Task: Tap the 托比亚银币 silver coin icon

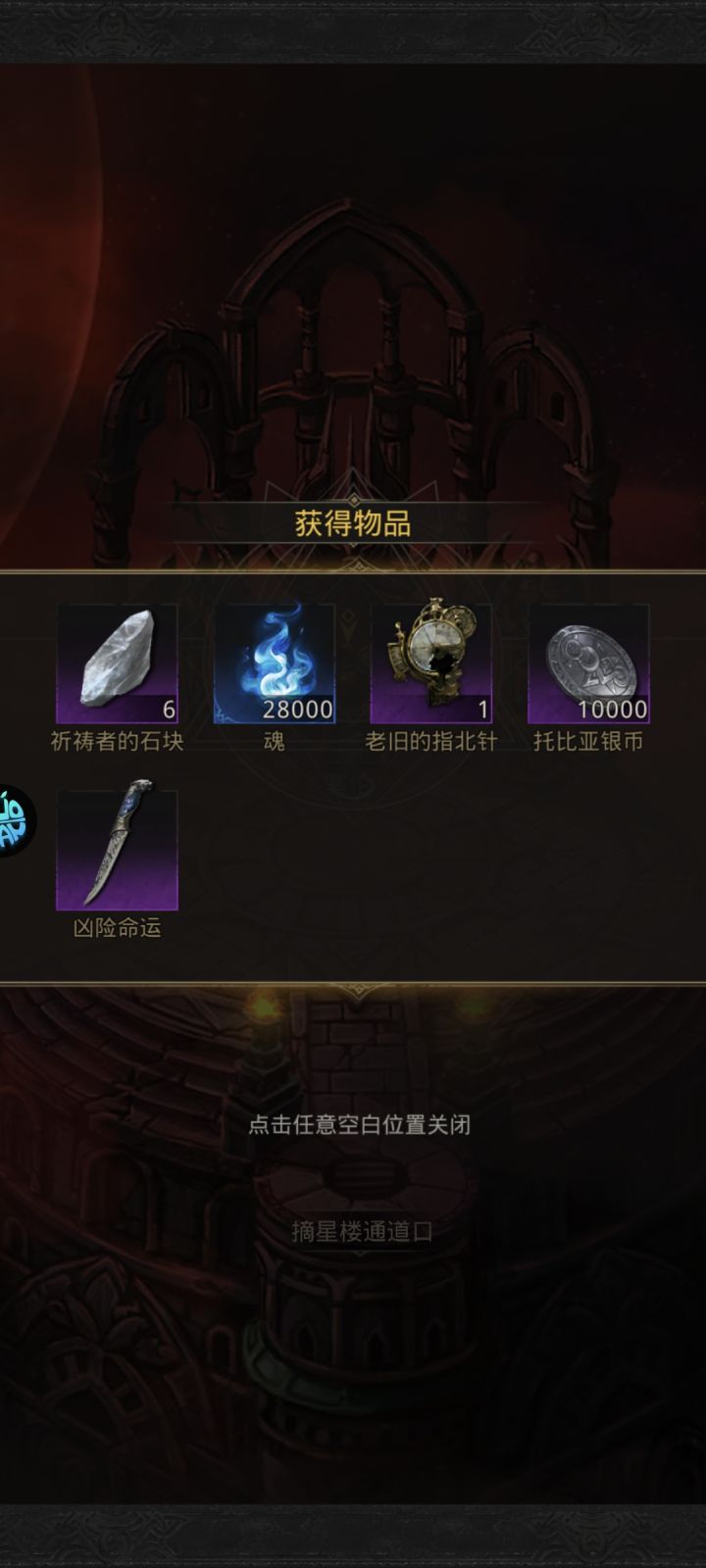Action: (x=588, y=663)
